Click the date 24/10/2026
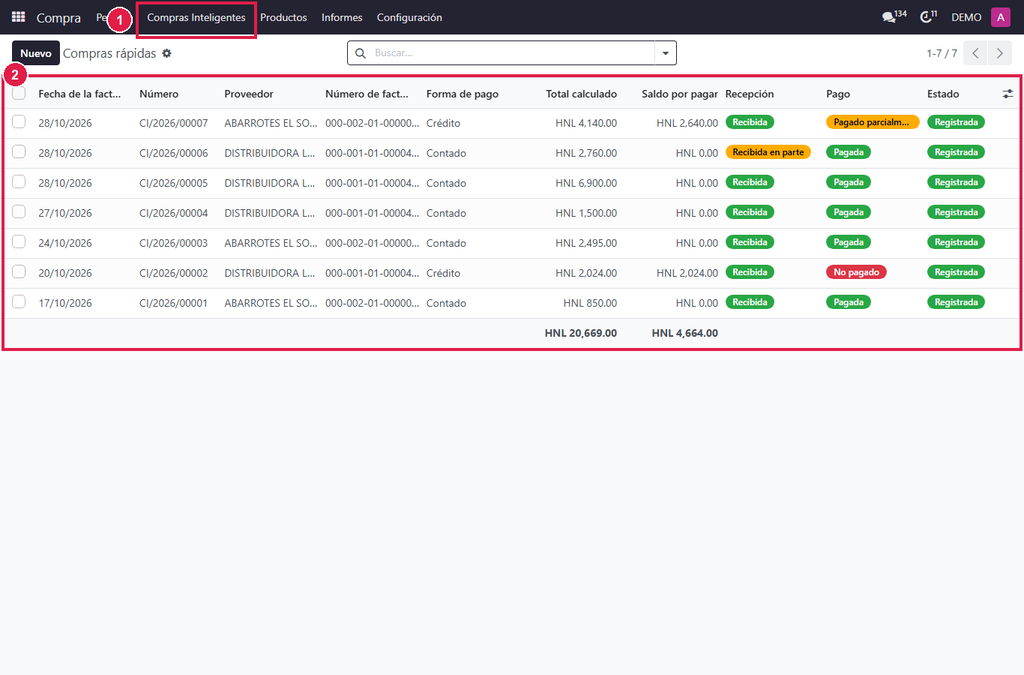This screenshot has height=675, width=1024. [x=65, y=243]
